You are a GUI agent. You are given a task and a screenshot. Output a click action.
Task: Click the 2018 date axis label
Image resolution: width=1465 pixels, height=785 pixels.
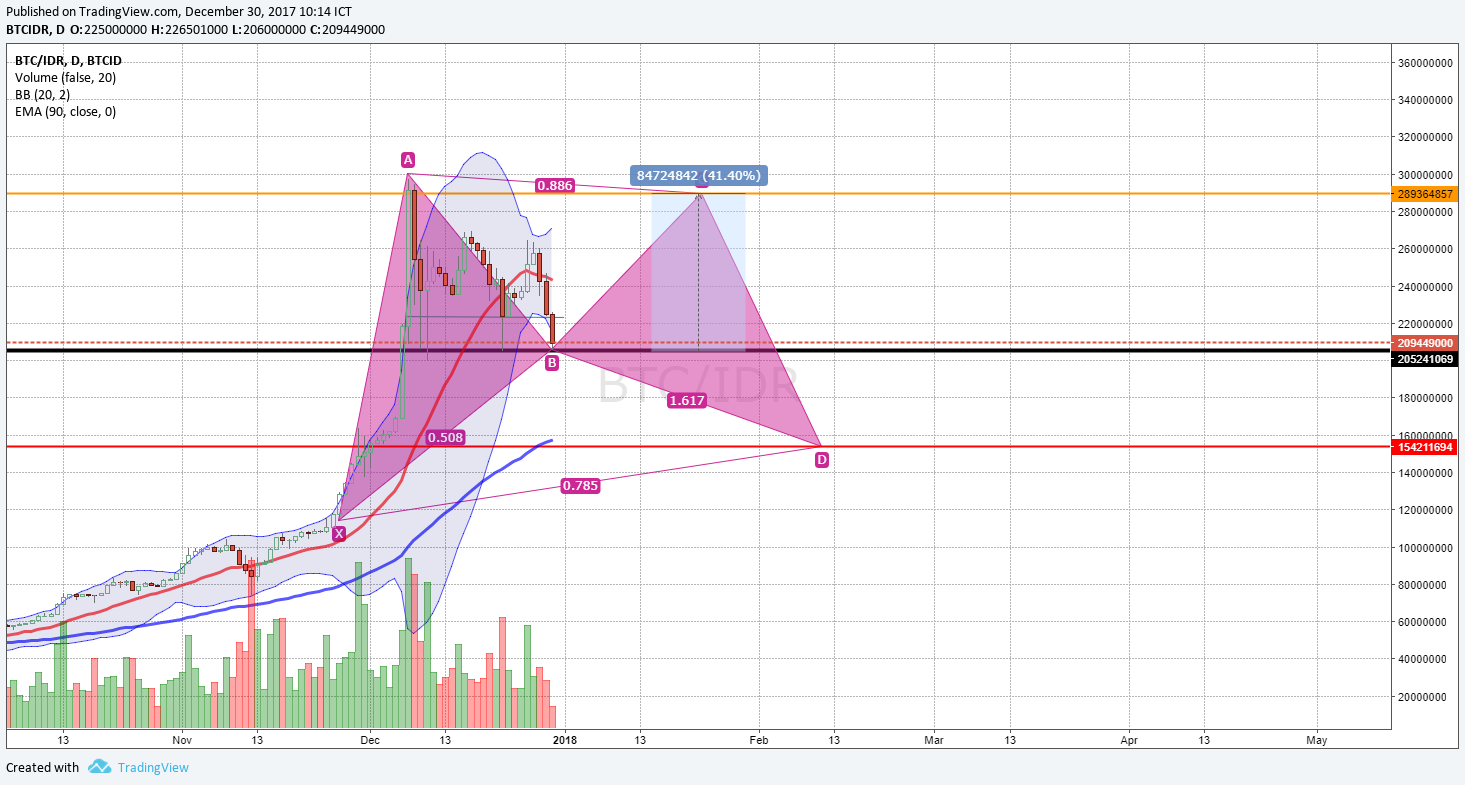pos(566,740)
